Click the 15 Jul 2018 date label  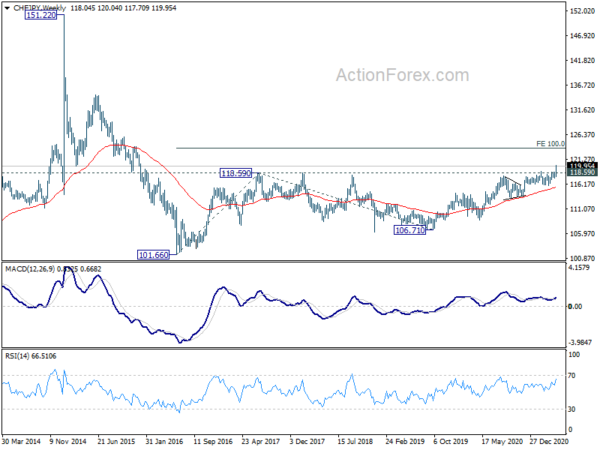[355, 442]
